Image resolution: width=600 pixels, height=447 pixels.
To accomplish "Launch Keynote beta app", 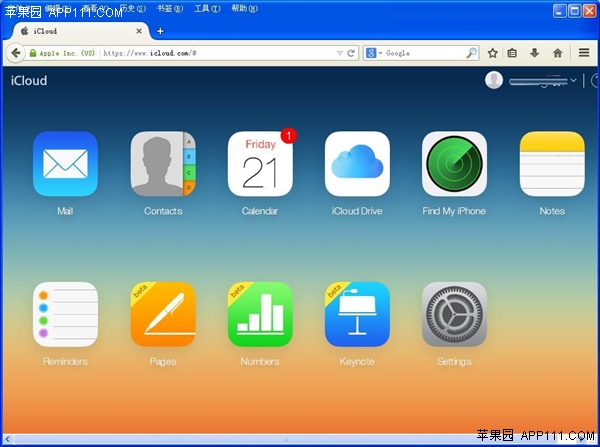I will point(357,314).
